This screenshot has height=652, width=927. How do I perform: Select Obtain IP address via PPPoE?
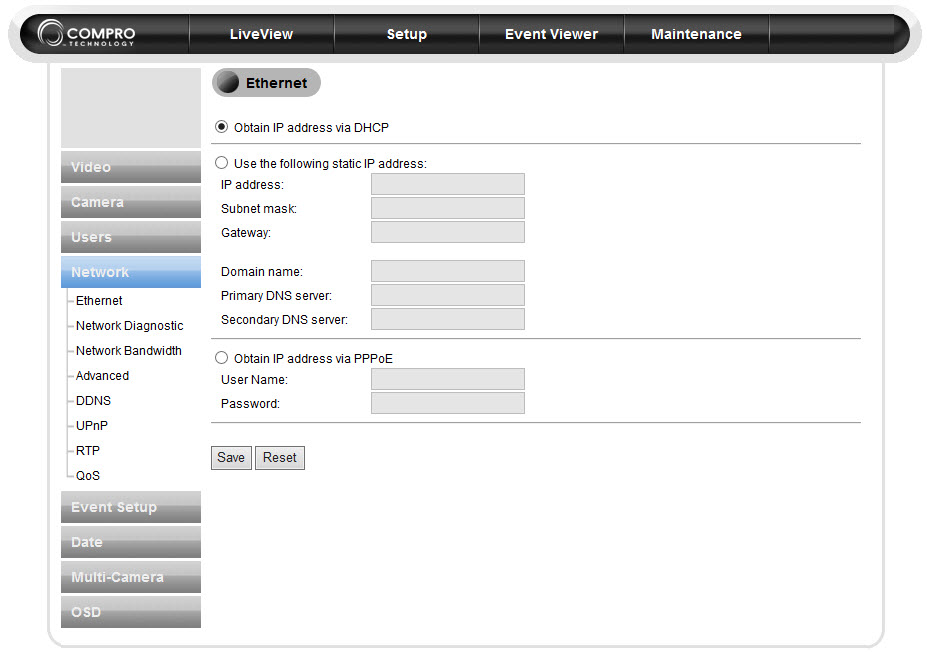(x=221, y=358)
